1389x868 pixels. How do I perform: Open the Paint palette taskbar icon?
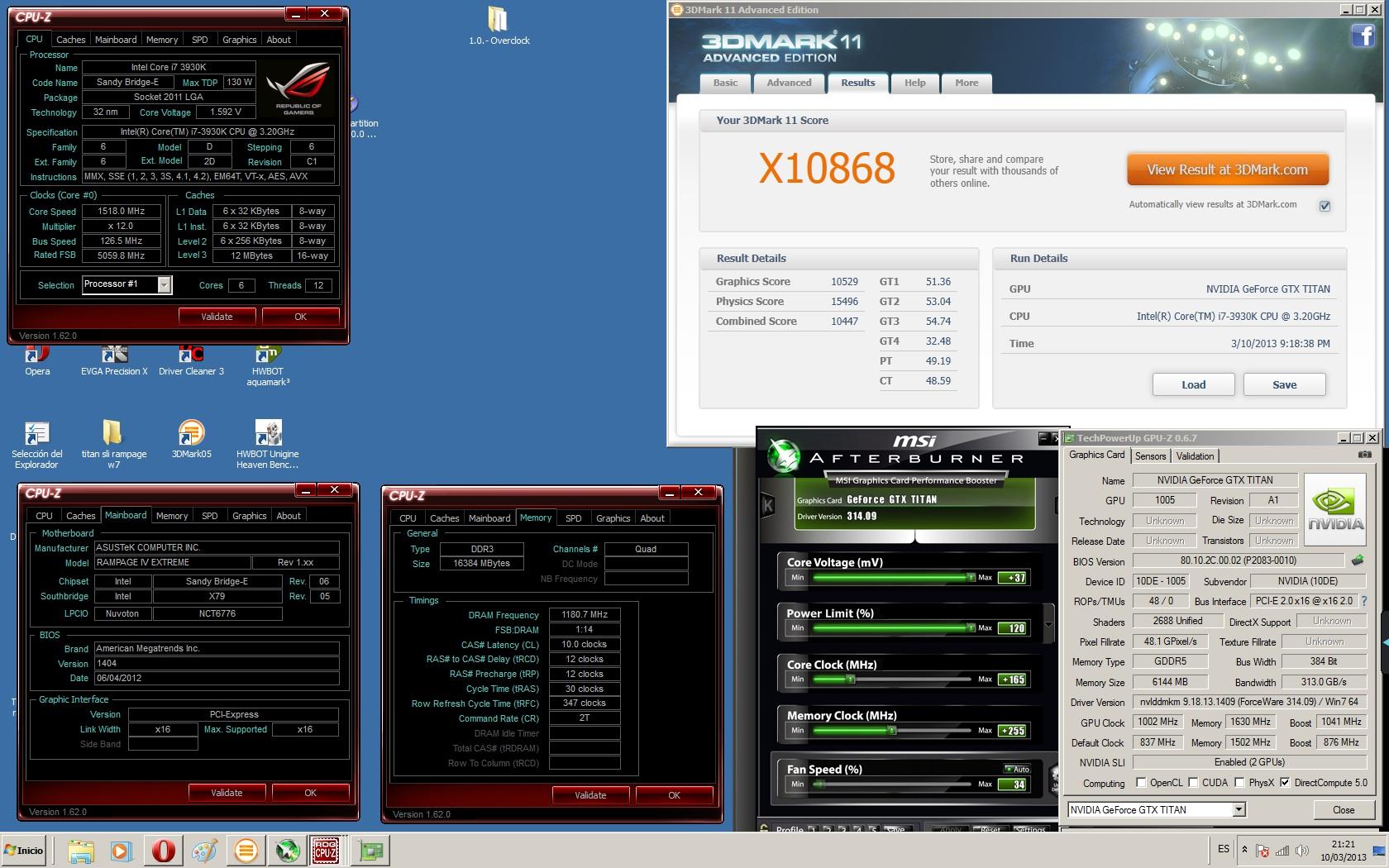[x=204, y=851]
